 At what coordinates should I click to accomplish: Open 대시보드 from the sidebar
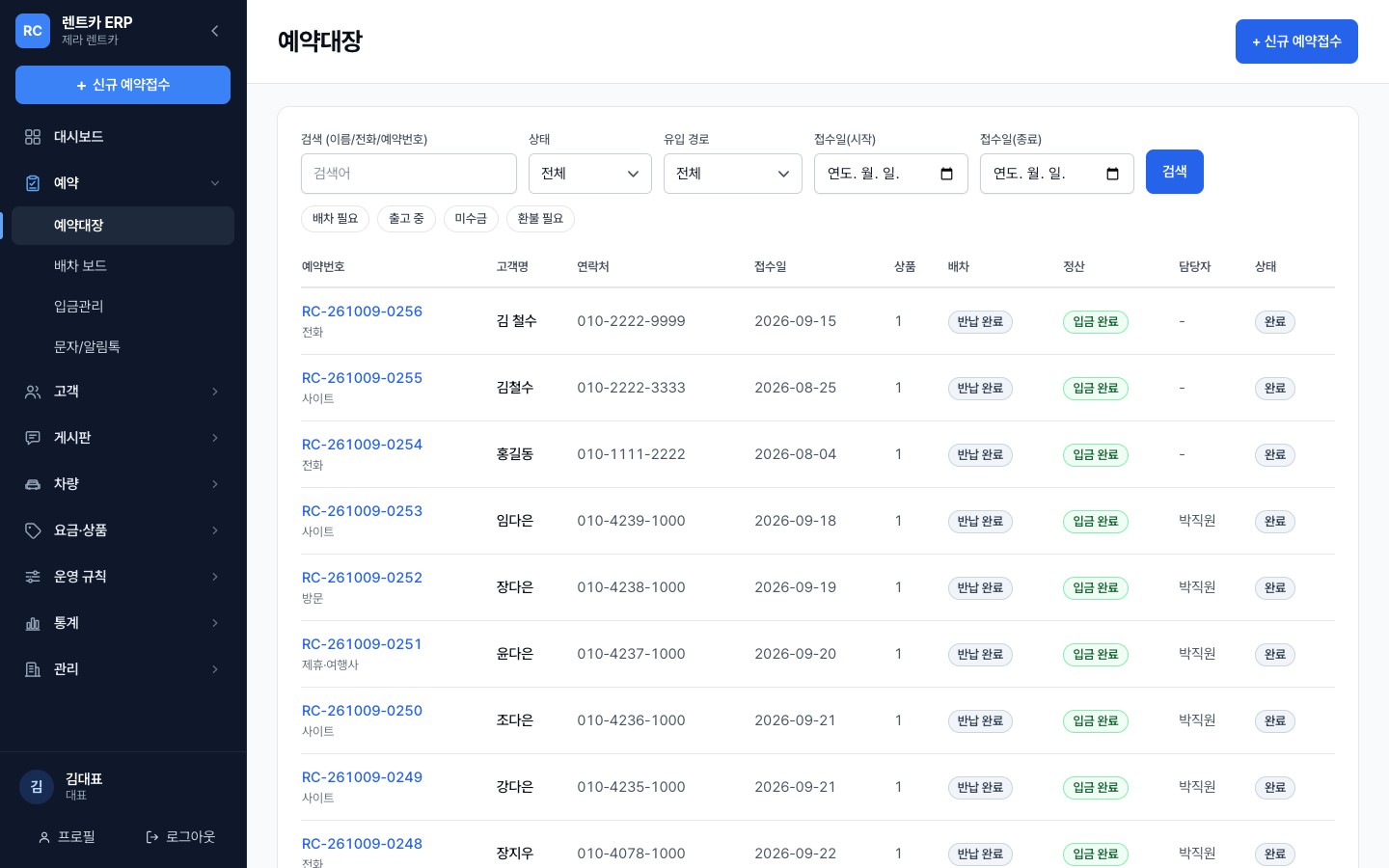tap(123, 137)
